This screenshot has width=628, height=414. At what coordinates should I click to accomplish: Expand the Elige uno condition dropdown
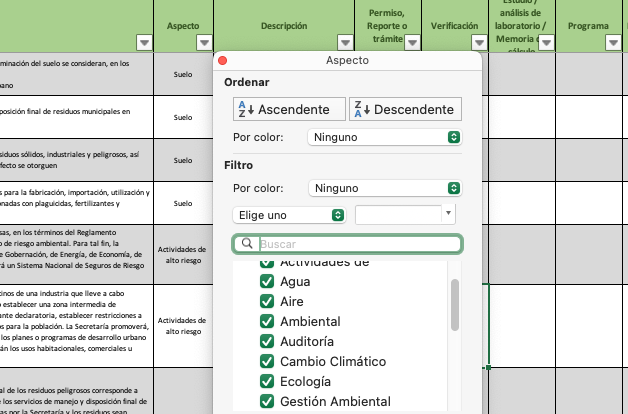coord(289,215)
